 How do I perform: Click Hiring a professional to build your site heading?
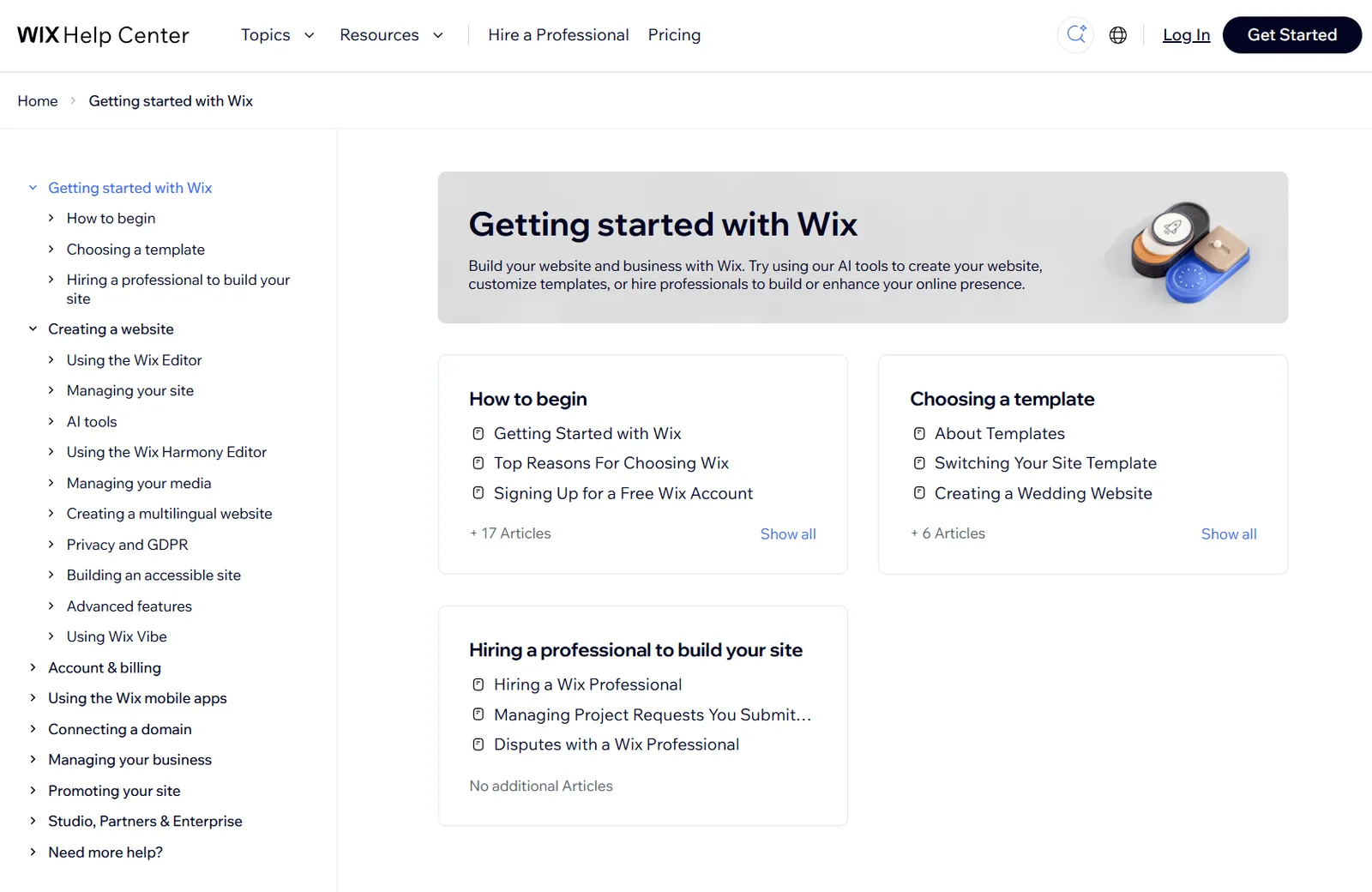point(635,650)
